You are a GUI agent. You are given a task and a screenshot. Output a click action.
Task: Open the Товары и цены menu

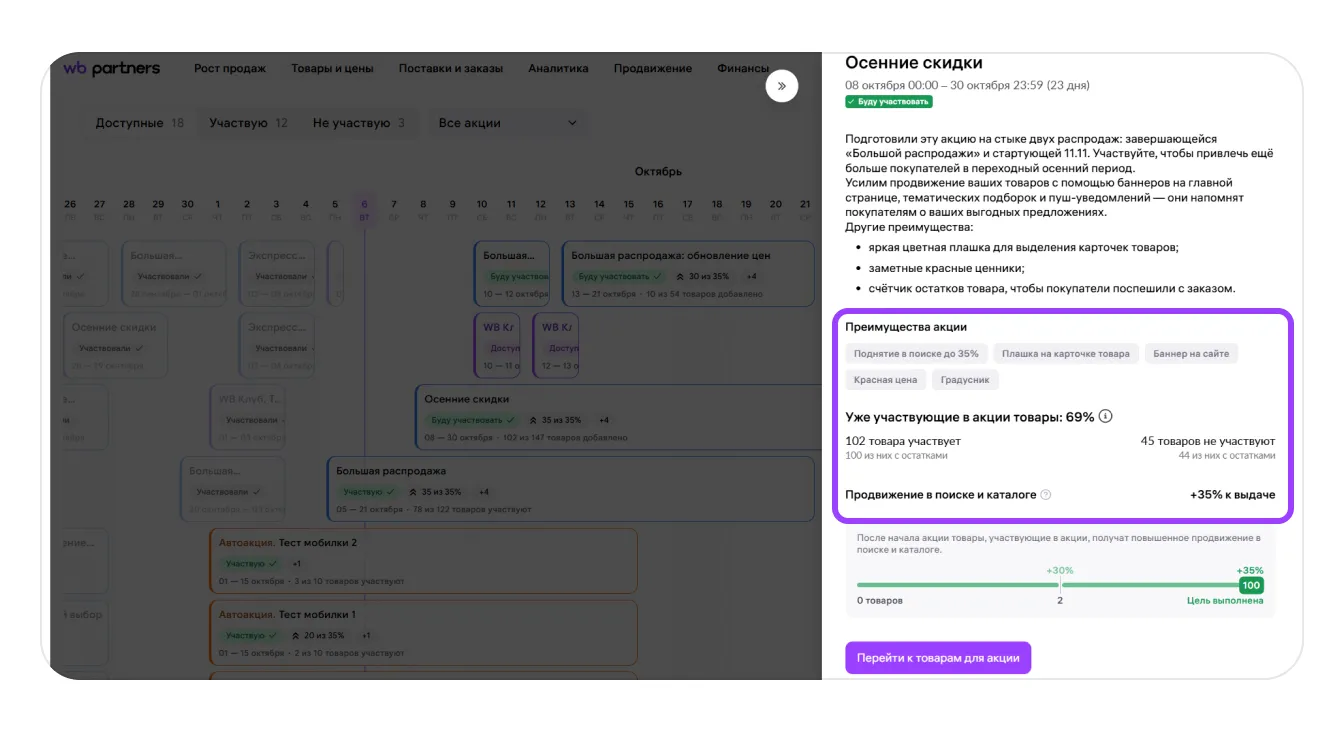(332, 69)
